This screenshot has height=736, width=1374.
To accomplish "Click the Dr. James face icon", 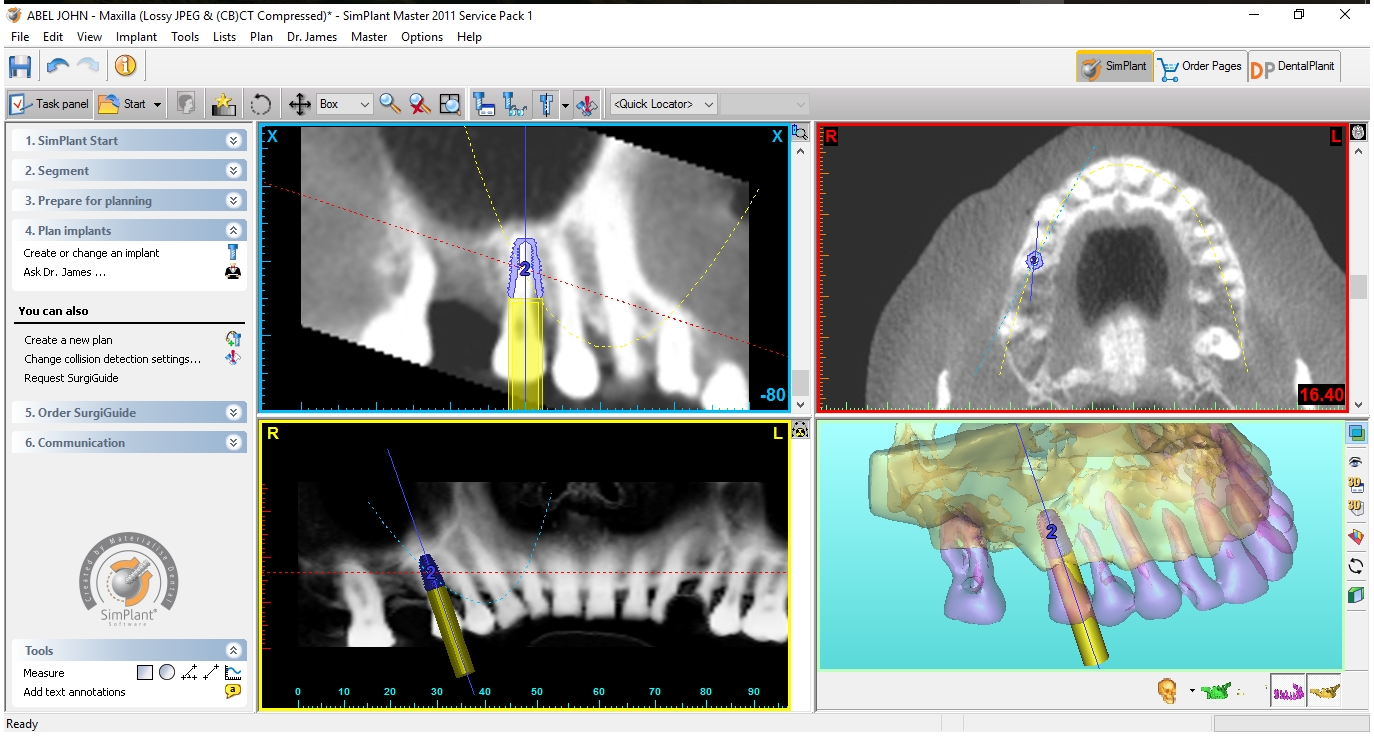I will tap(233, 272).
